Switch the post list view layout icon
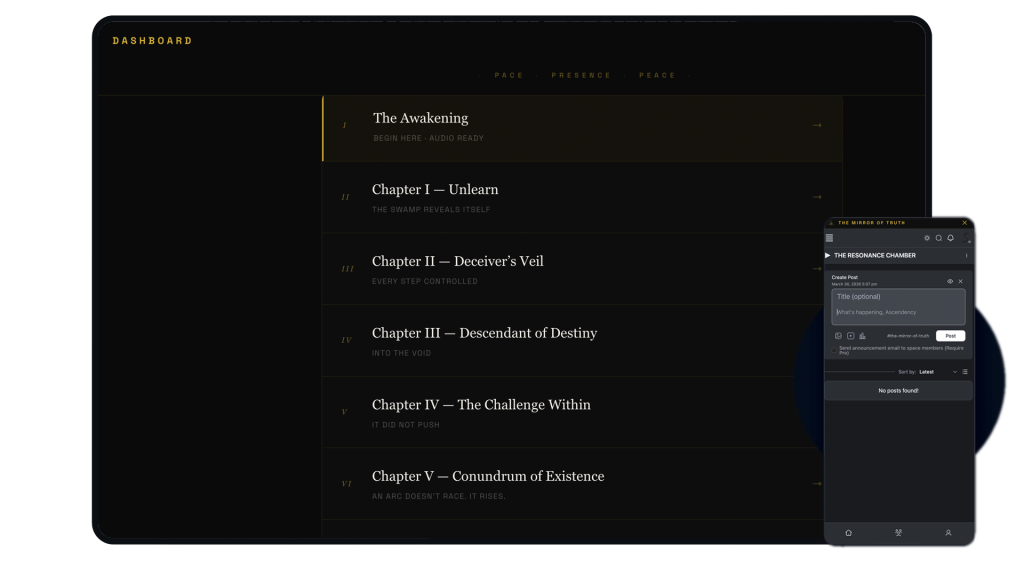 click(965, 372)
